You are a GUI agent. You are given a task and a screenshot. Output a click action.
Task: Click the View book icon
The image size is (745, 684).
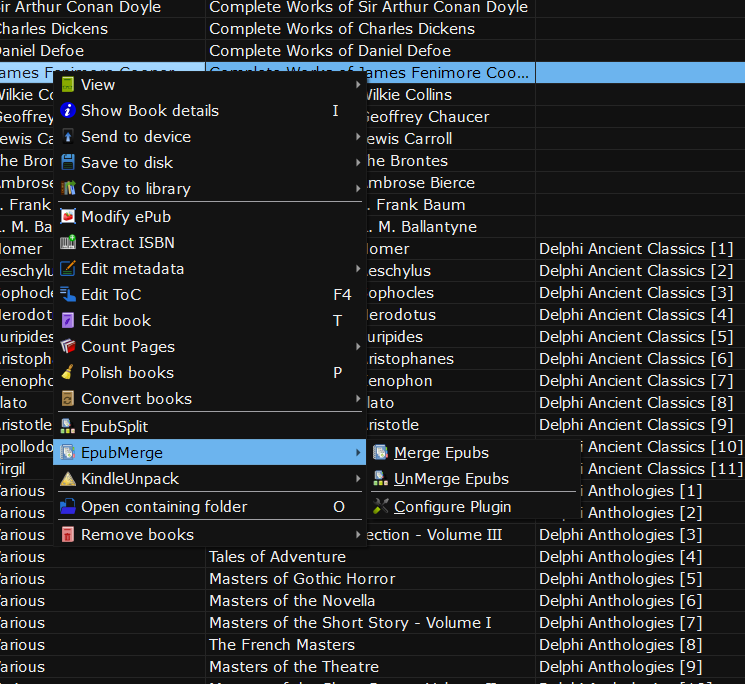coord(68,85)
